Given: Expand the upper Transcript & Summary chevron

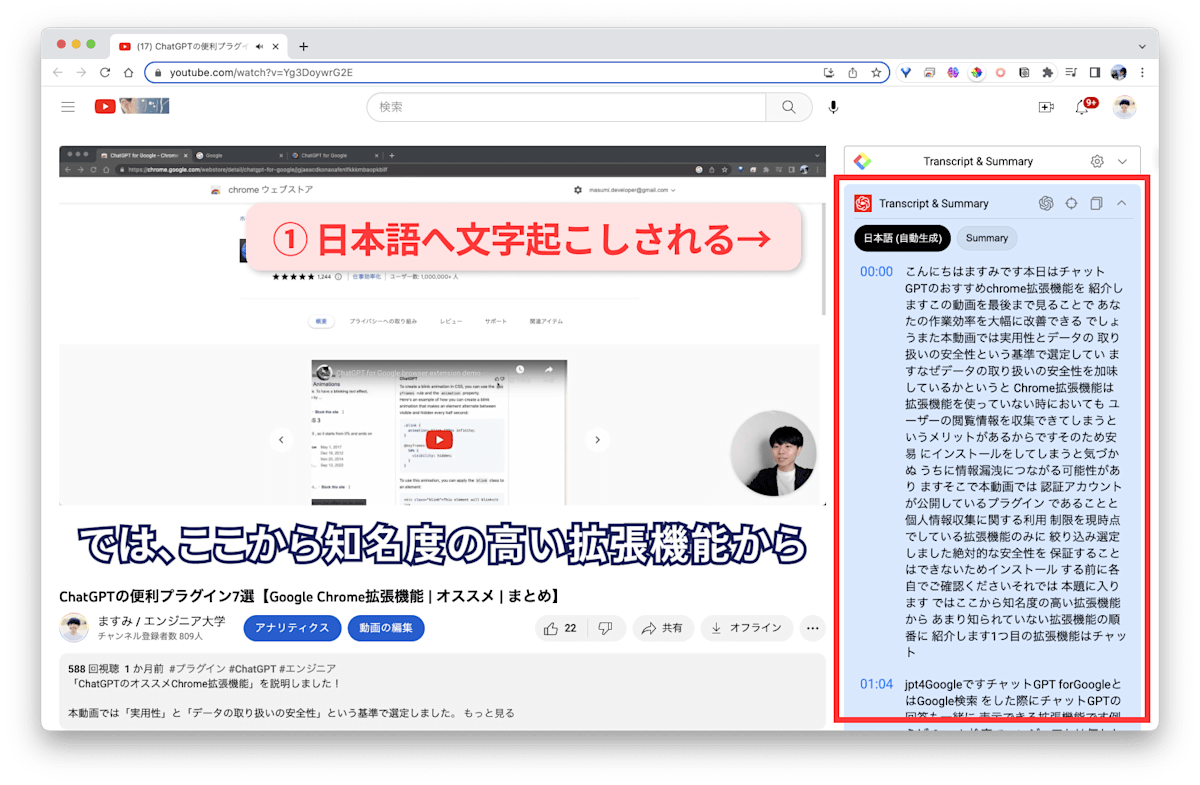Looking at the screenshot, I should coord(1122,161).
